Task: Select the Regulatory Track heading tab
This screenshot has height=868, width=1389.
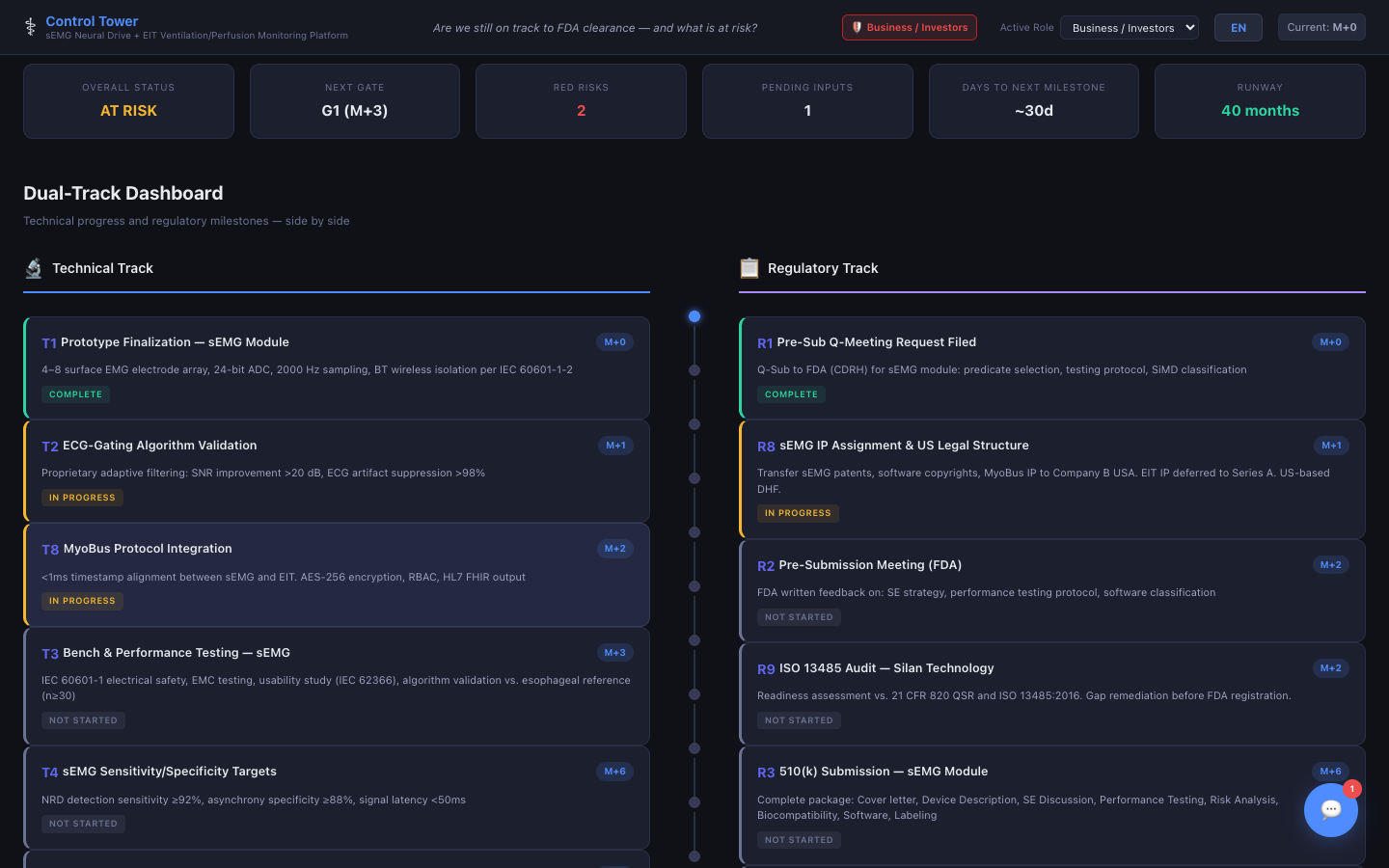Action: [822, 268]
